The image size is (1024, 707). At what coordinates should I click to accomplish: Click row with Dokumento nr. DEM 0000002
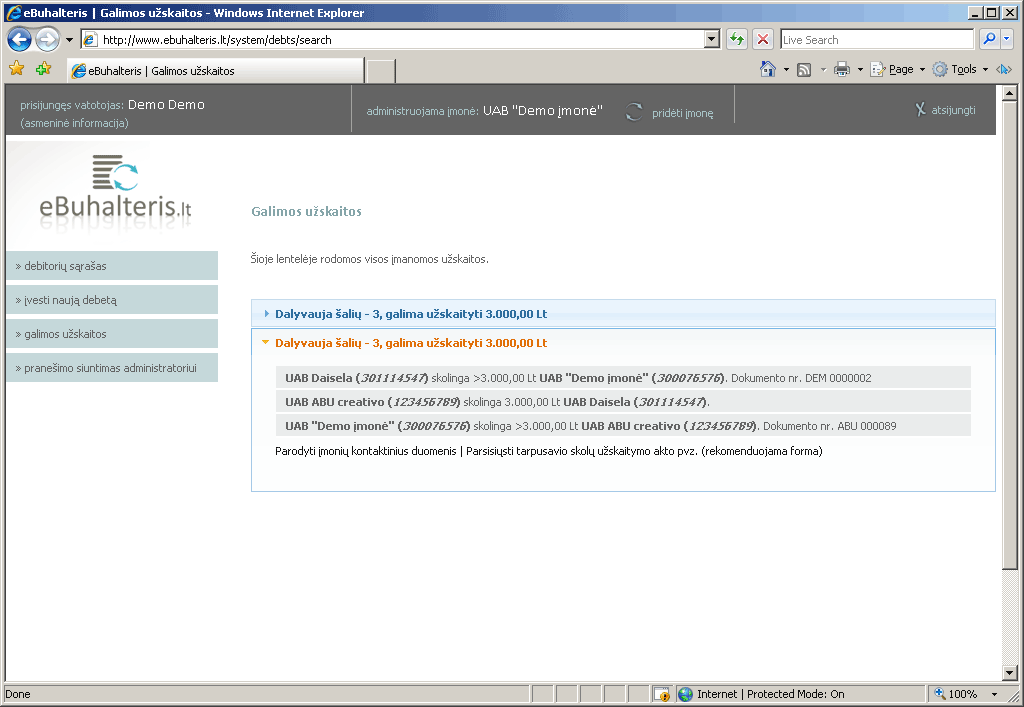(623, 377)
